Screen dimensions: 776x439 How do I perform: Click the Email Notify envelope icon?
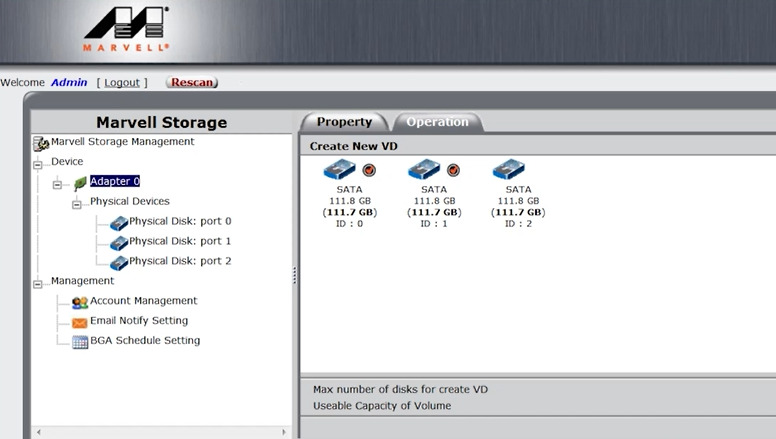tap(80, 323)
